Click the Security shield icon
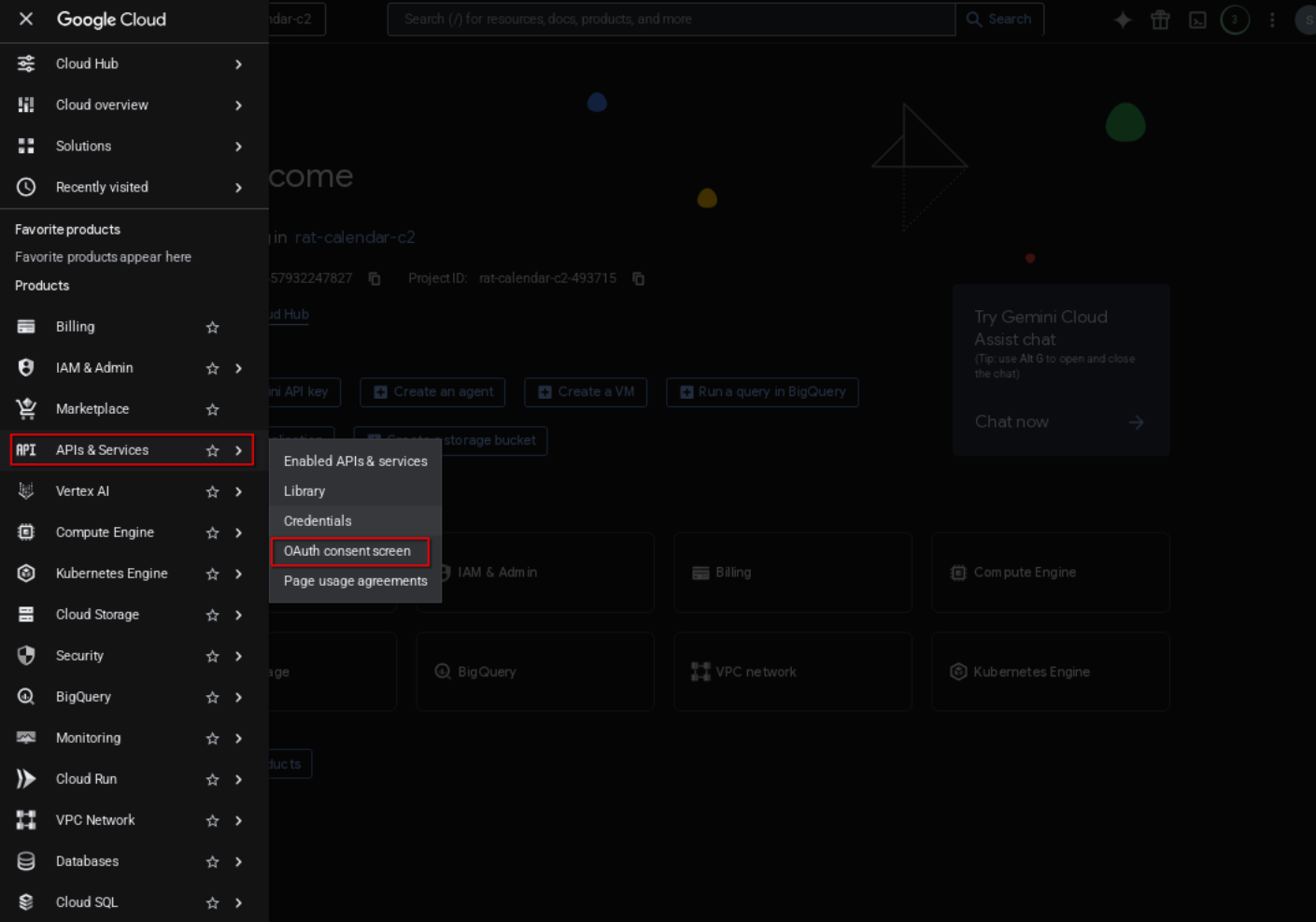Viewport: 1316px width, 922px height. 26,656
